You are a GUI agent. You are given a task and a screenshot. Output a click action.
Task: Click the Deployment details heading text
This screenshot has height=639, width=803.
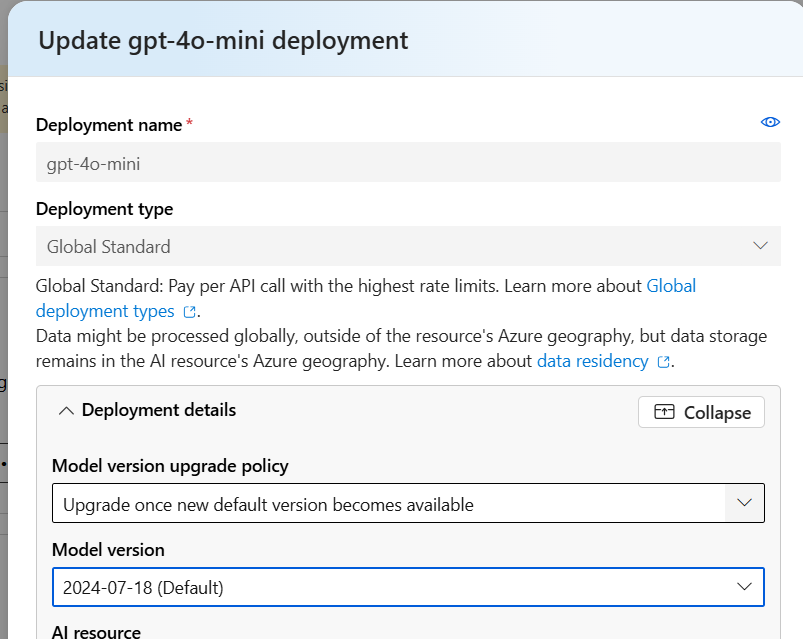pyautogui.click(x=159, y=410)
